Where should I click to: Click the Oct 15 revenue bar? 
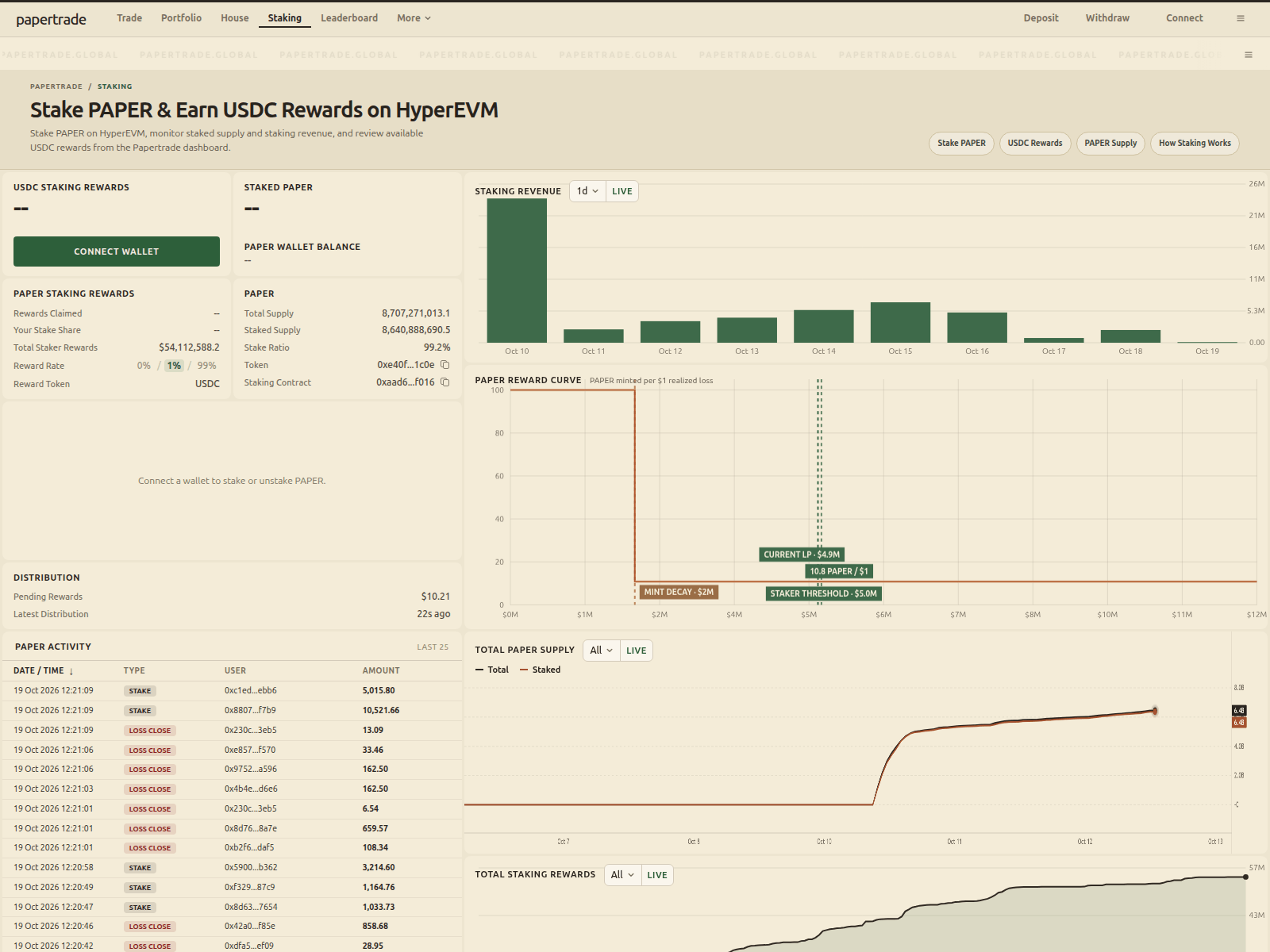coord(900,322)
